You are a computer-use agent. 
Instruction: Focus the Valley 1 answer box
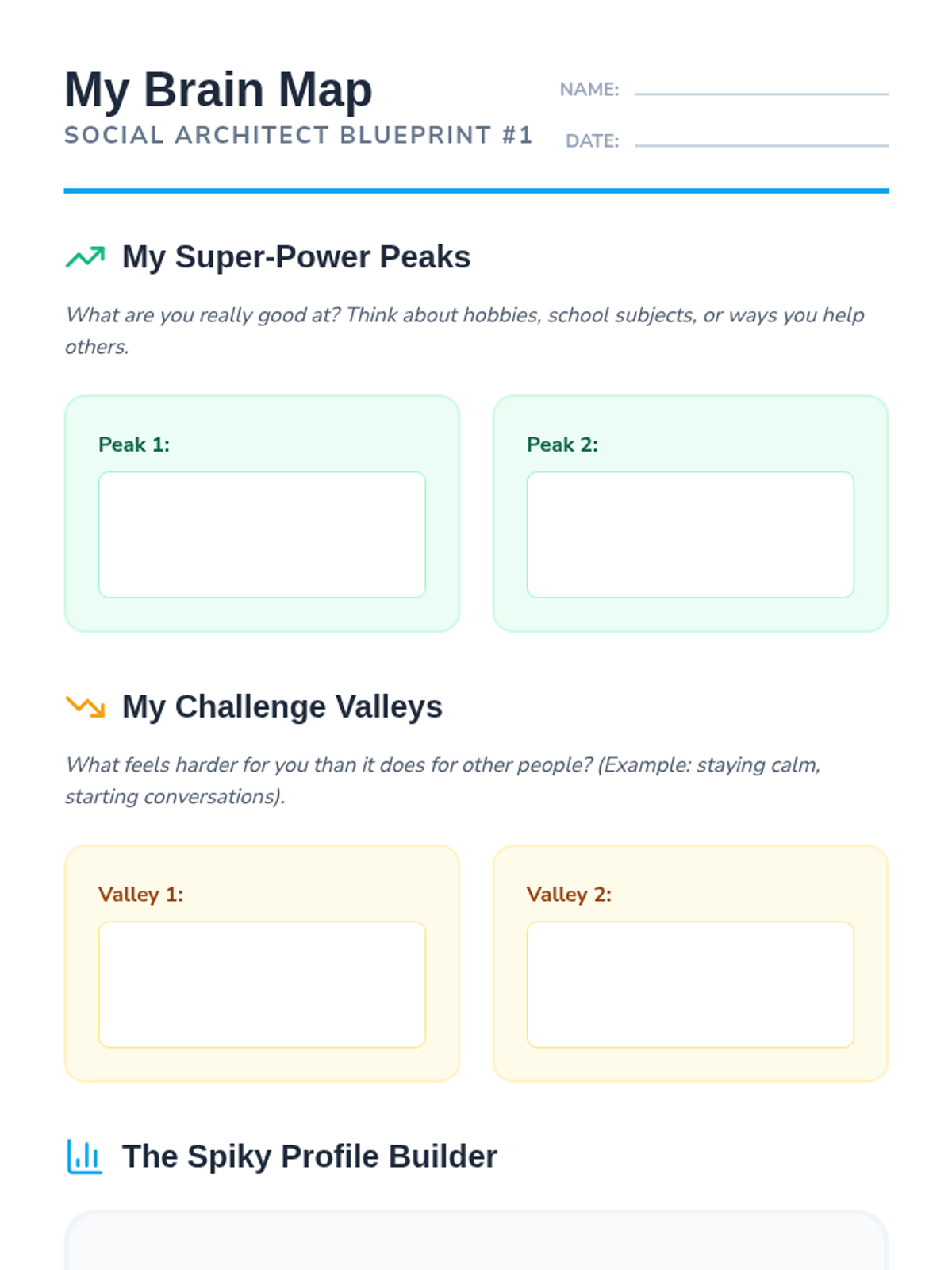(262, 984)
